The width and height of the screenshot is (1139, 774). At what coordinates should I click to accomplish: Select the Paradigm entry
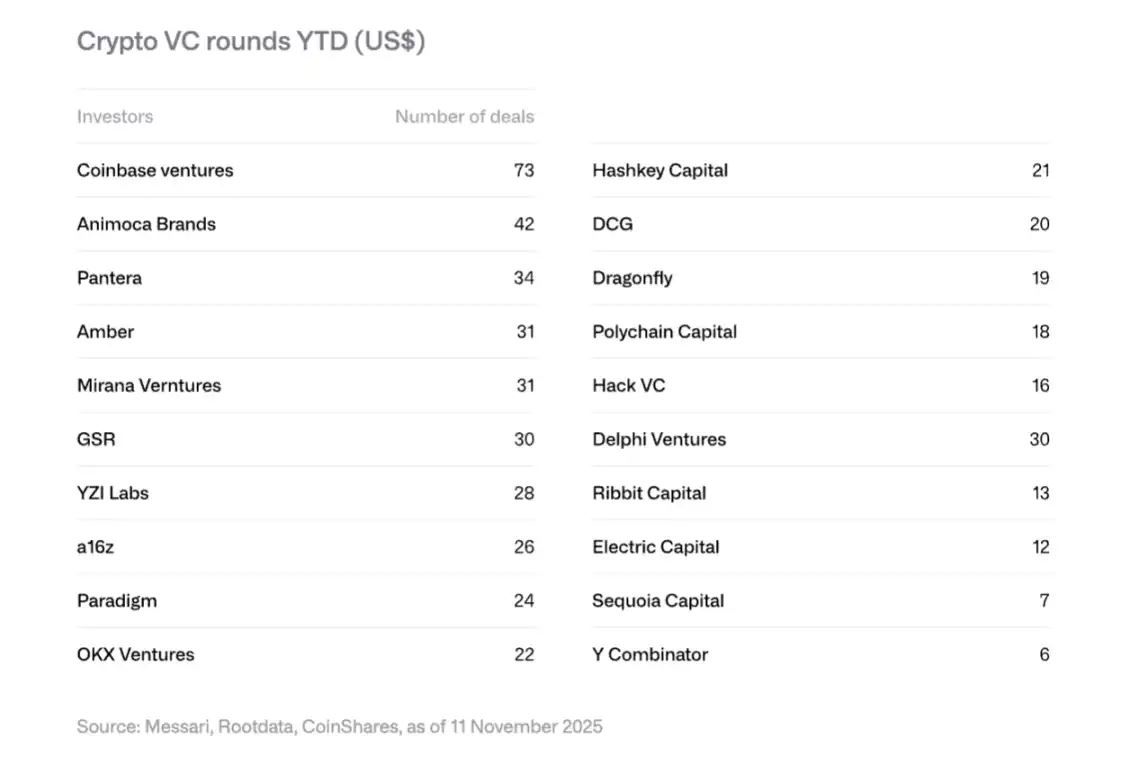click(117, 600)
